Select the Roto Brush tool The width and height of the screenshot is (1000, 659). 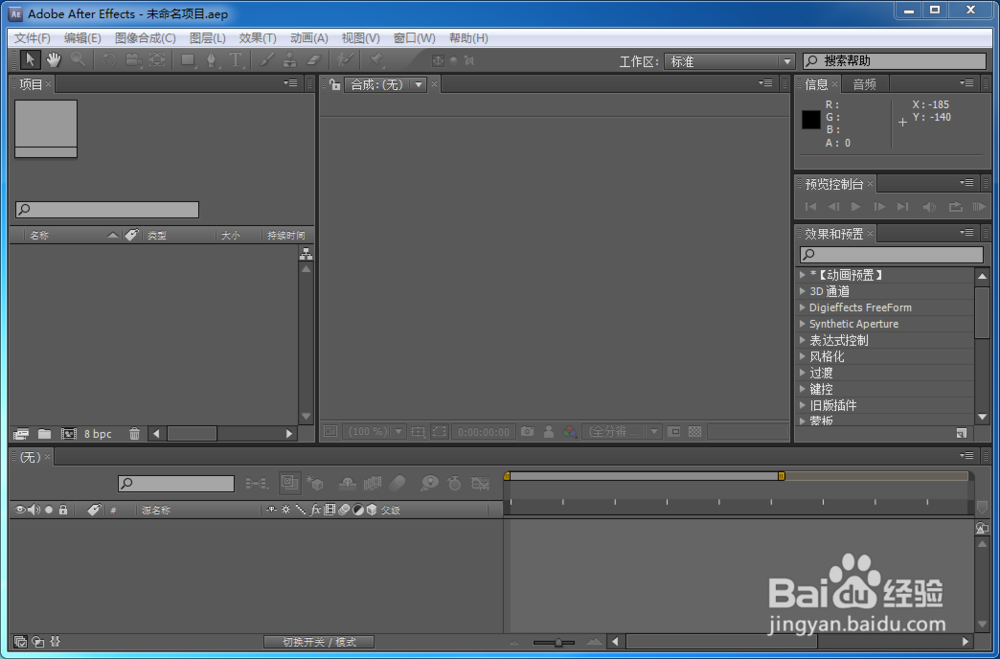345,61
